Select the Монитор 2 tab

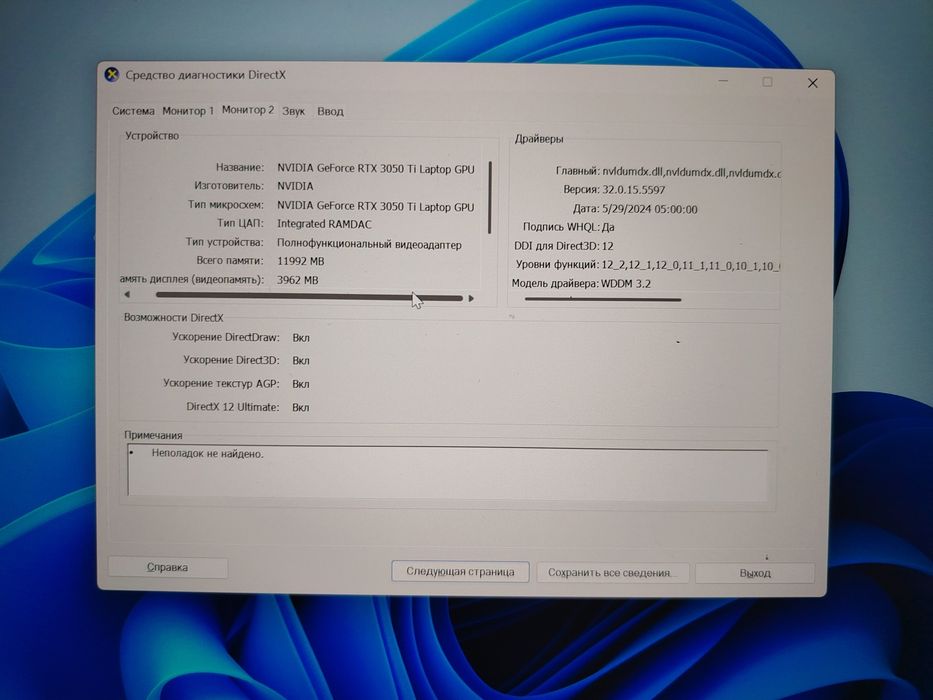(248, 110)
